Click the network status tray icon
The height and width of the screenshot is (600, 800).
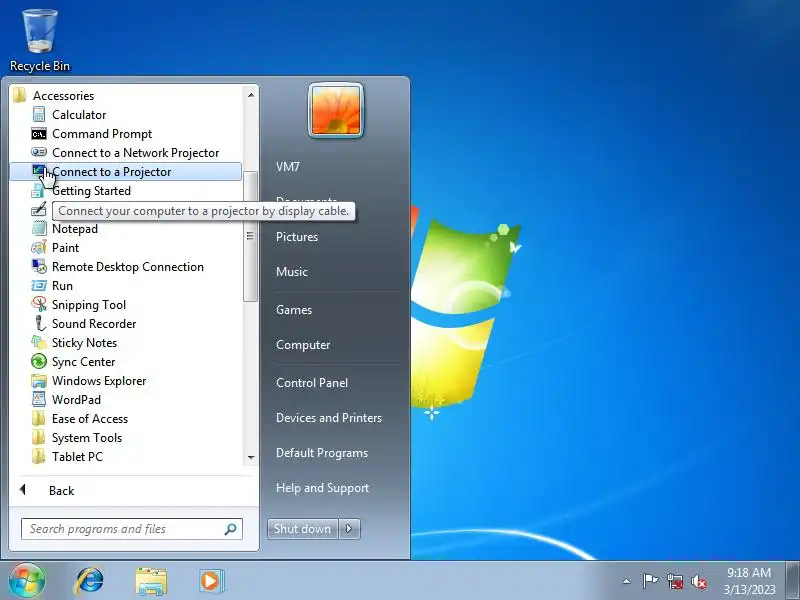pos(675,581)
